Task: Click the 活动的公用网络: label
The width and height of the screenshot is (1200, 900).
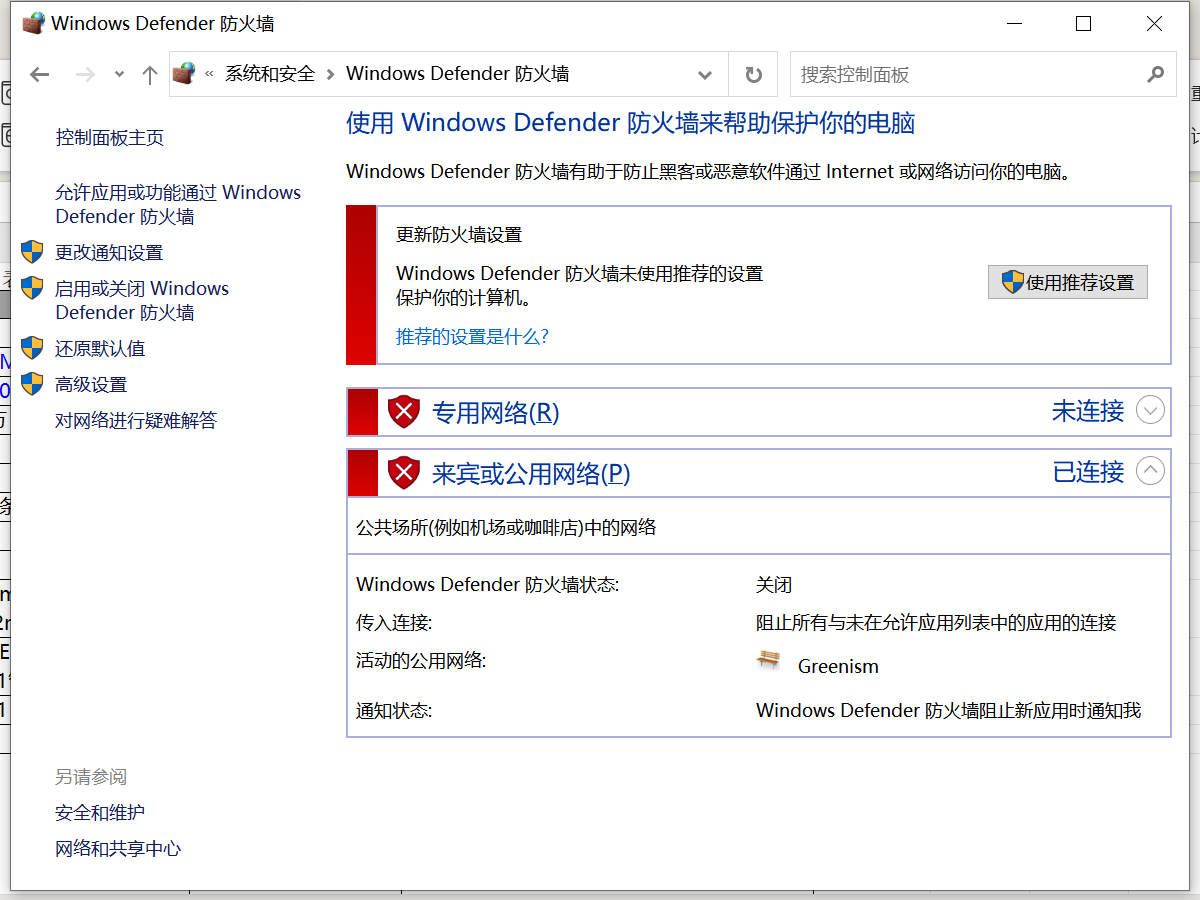Action: (x=421, y=660)
